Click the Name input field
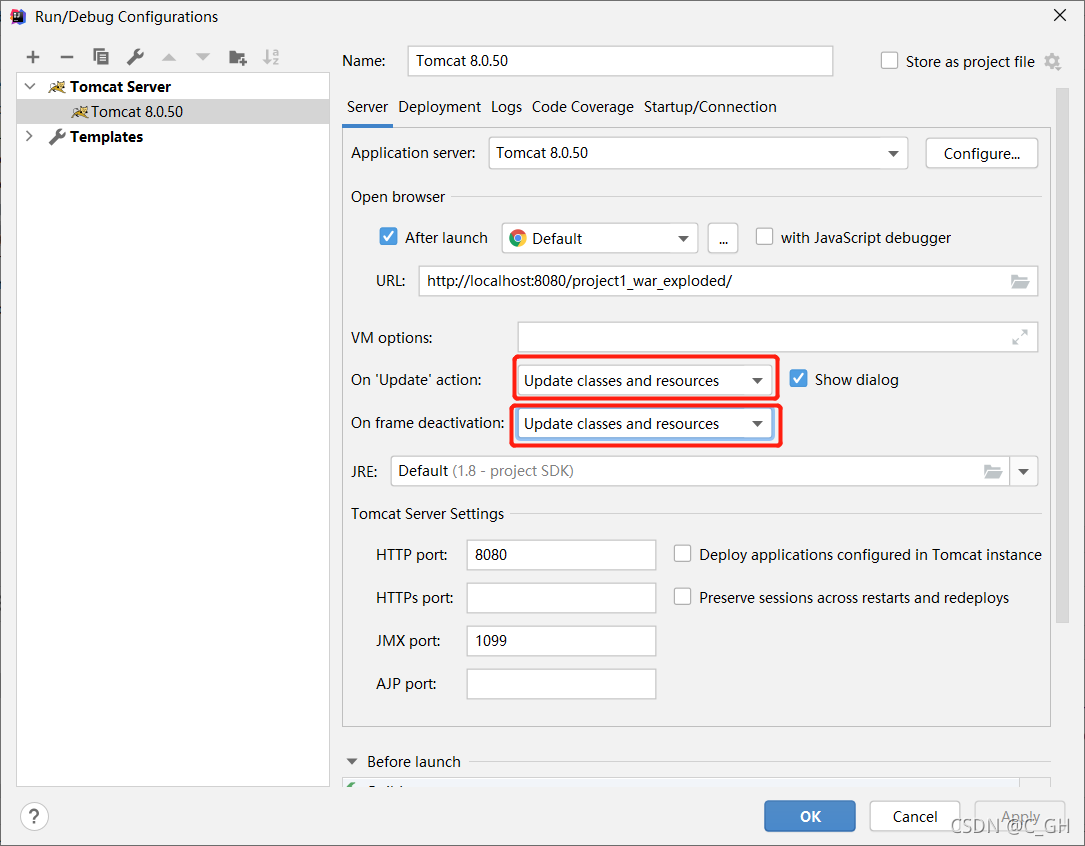 coord(621,61)
